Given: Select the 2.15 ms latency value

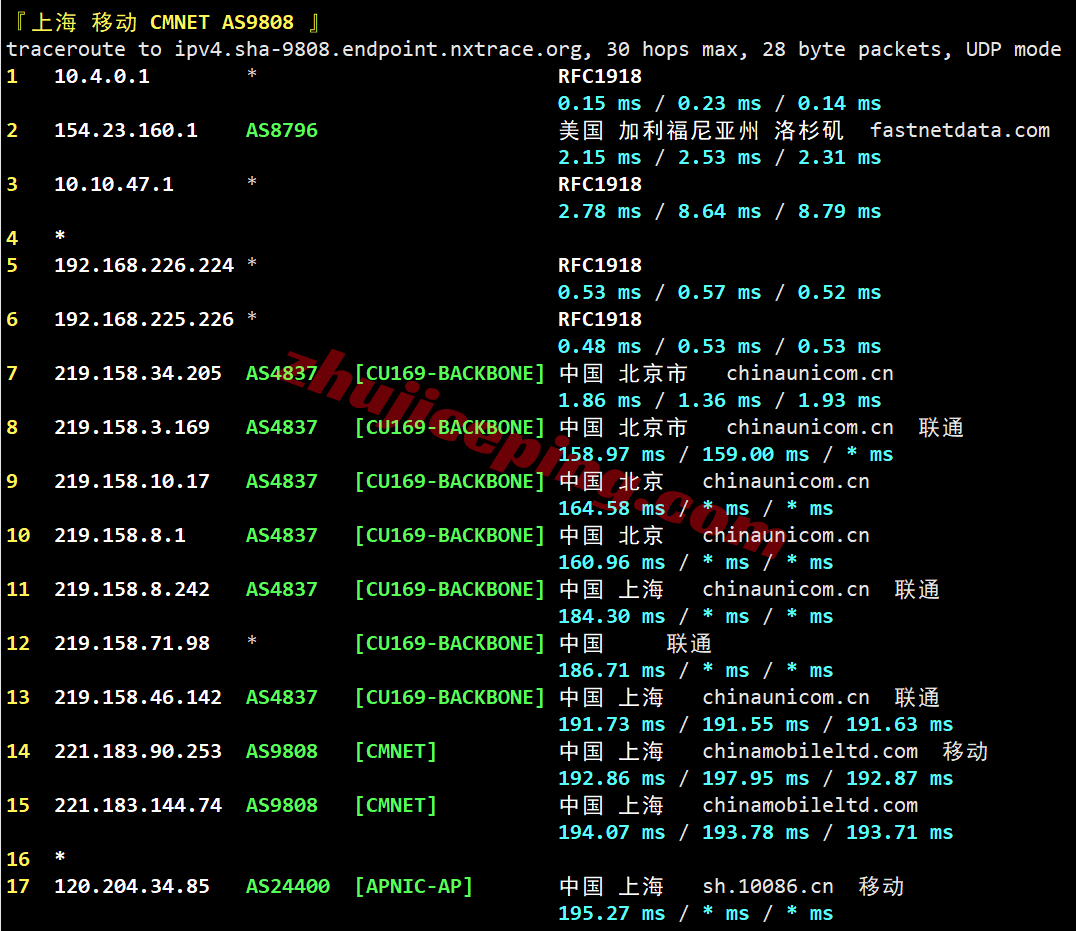Looking at the screenshot, I should (600, 158).
